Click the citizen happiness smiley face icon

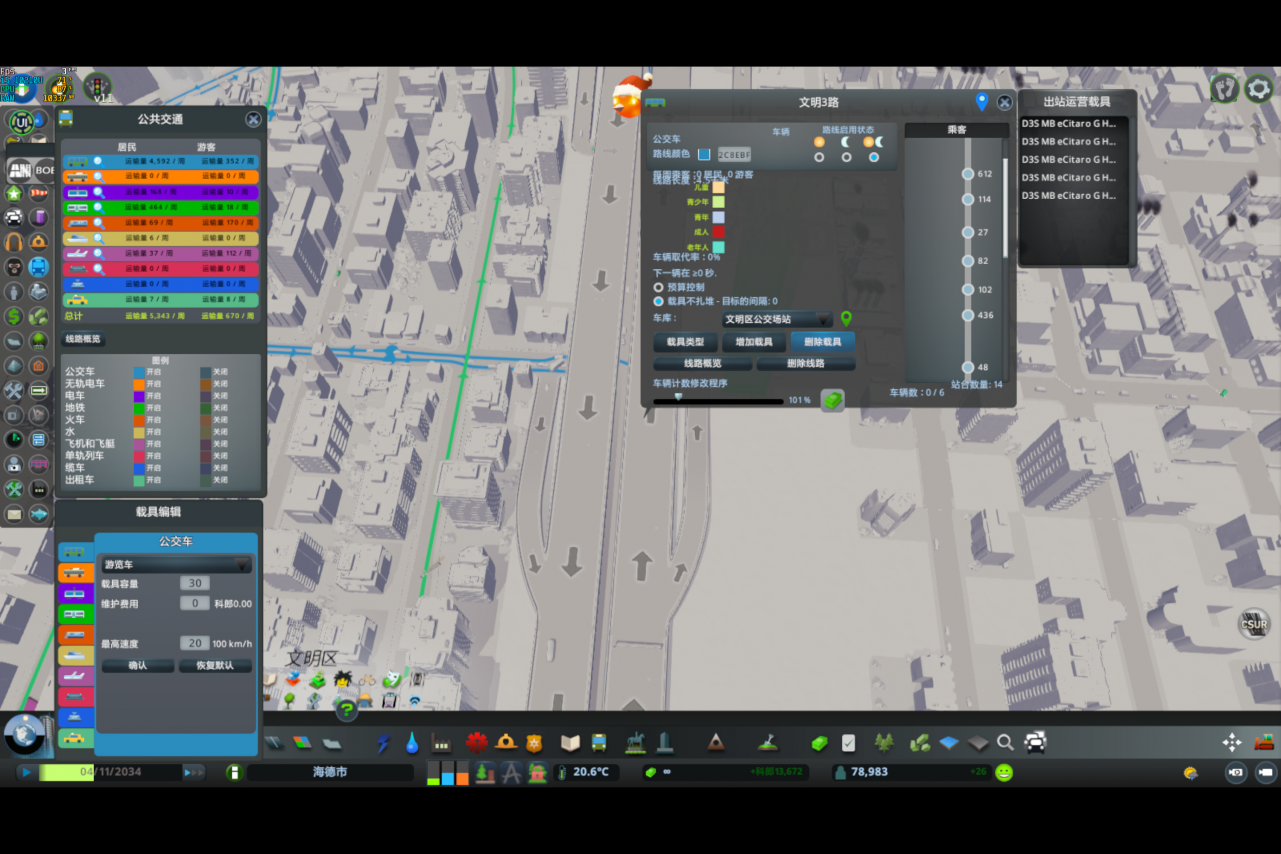point(1004,772)
